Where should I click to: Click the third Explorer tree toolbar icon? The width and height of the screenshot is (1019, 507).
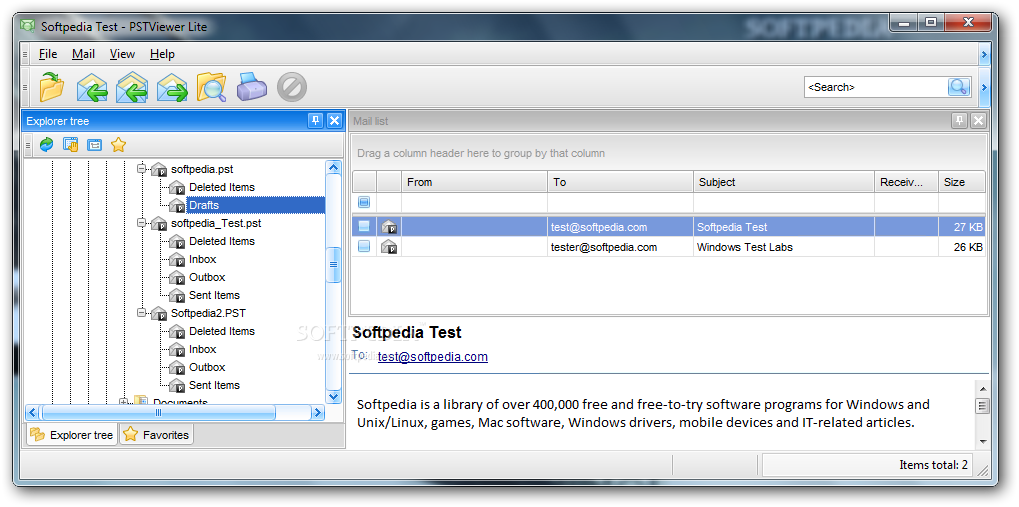point(94,144)
